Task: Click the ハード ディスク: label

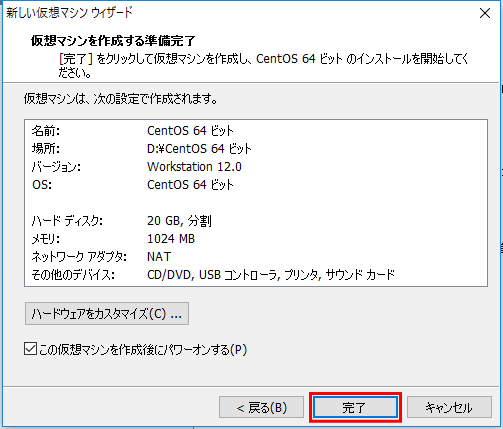Action: point(67,221)
